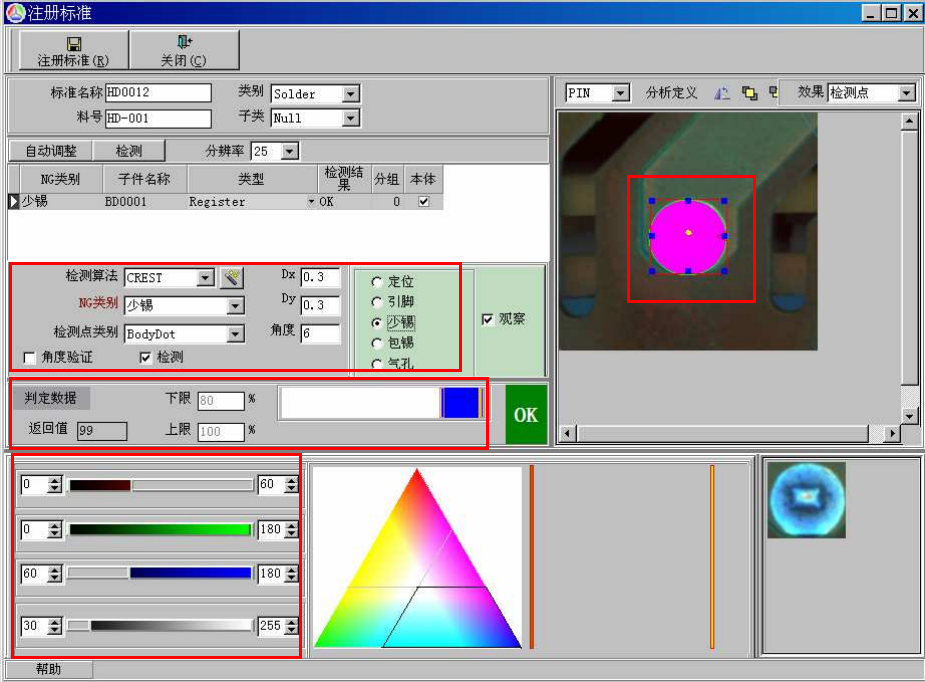Open the magic wand tool beside CREST

(231, 277)
